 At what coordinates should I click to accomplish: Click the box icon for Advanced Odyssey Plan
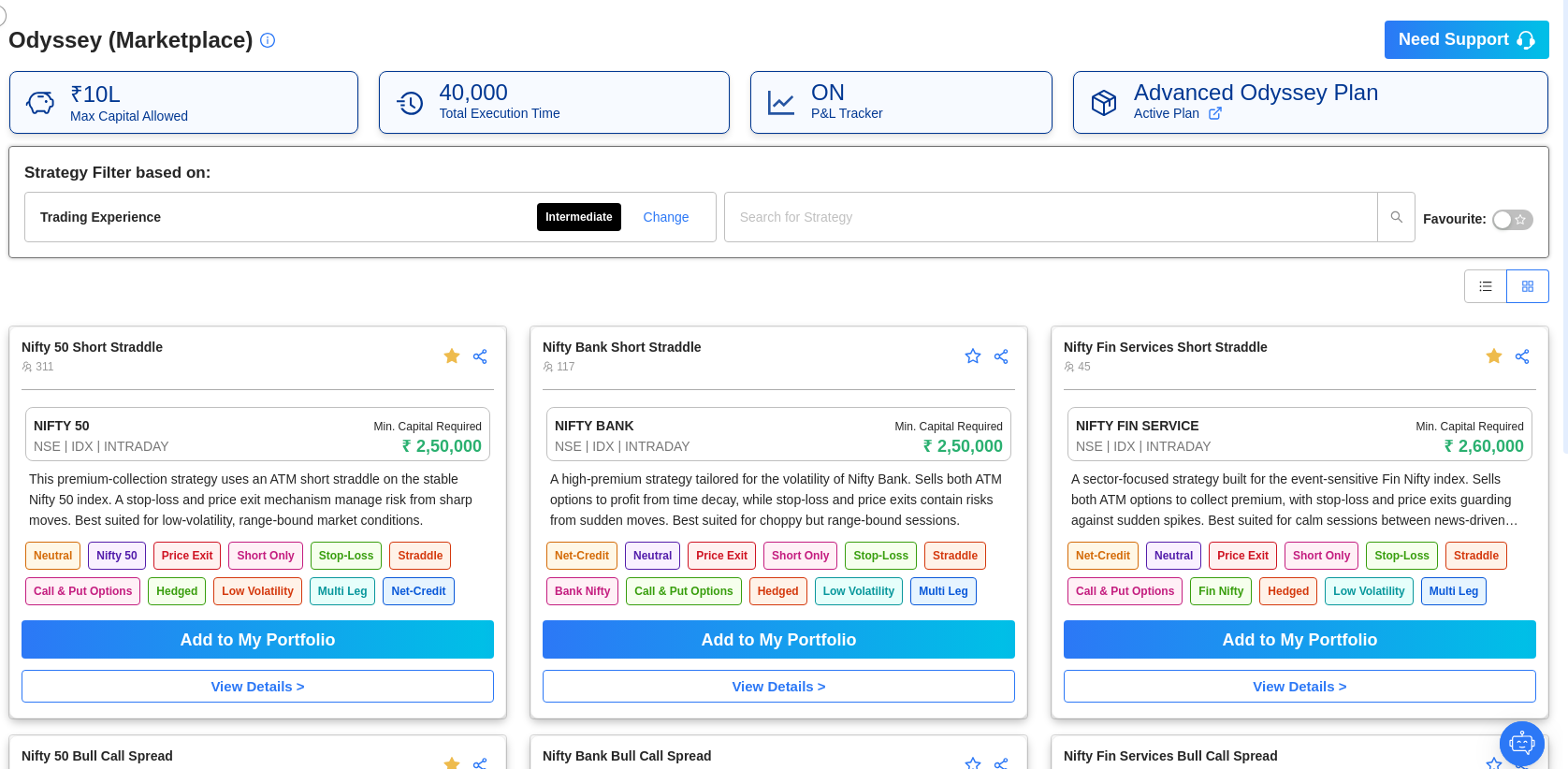pos(1104,103)
